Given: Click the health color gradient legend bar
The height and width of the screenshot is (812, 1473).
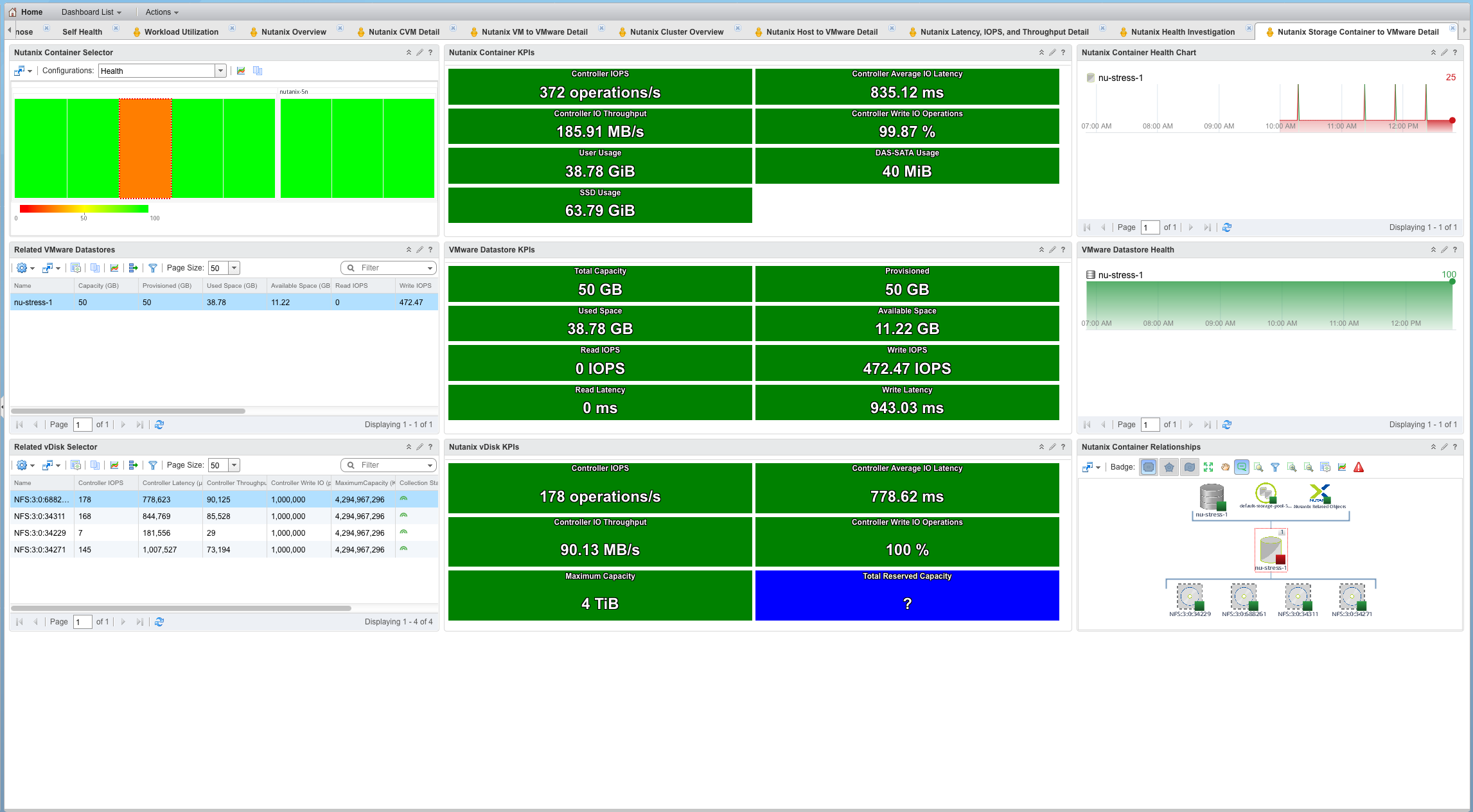Looking at the screenshot, I should [x=84, y=209].
